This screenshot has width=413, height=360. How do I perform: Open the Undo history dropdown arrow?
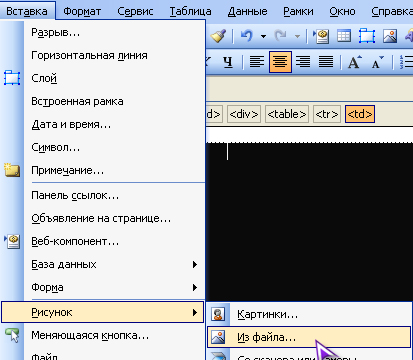coord(263,36)
